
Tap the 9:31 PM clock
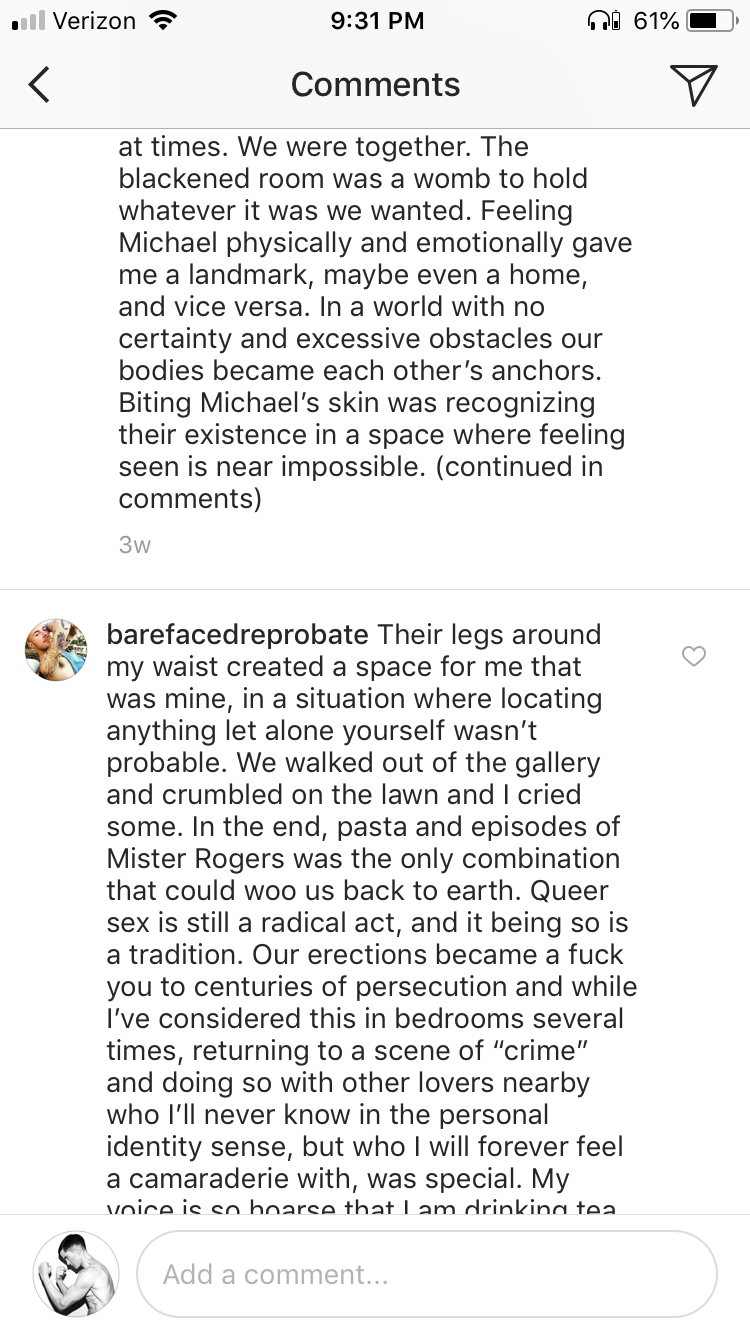(376, 20)
